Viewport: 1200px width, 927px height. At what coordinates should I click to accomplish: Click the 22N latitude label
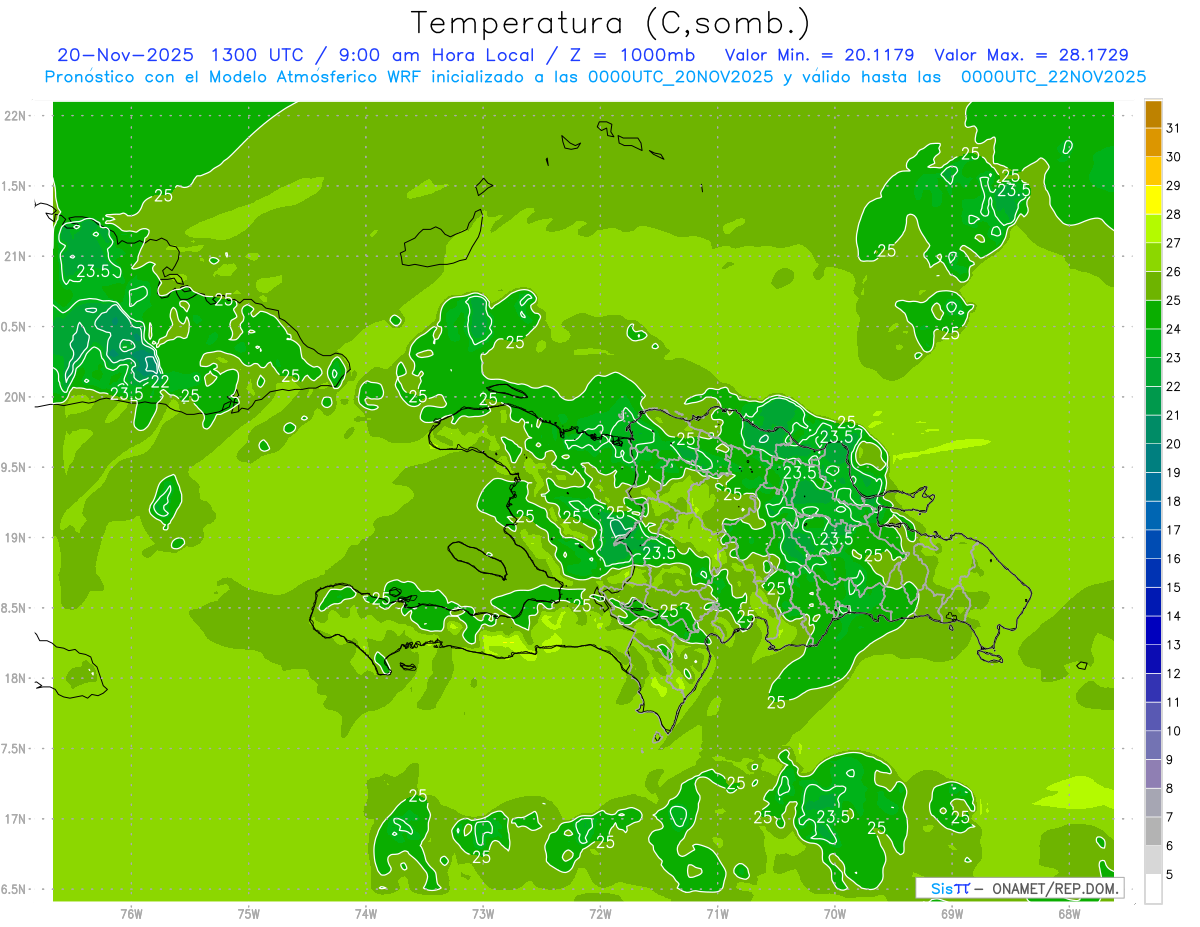14,115
